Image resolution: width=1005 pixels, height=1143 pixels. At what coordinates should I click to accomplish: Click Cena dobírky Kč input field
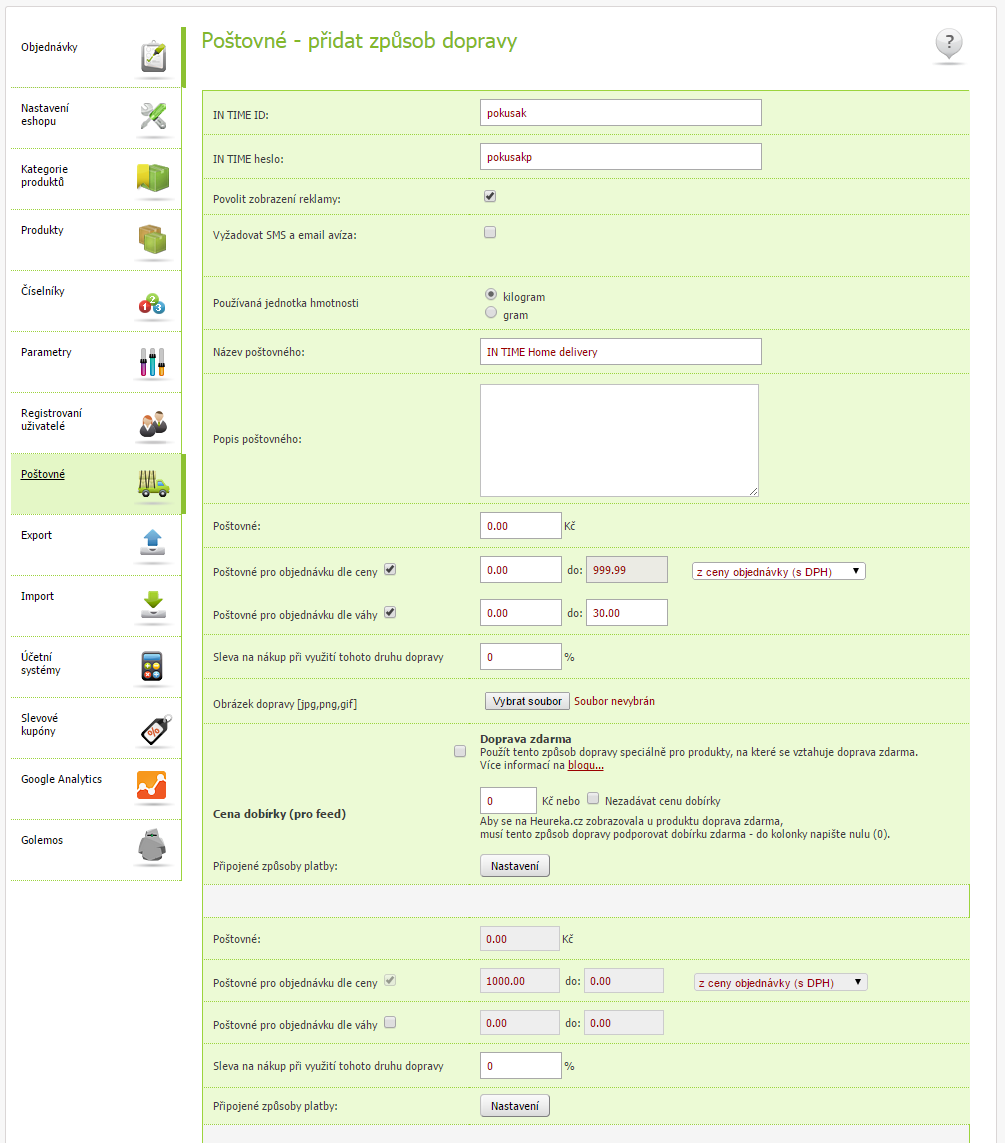[x=509, y=801]
